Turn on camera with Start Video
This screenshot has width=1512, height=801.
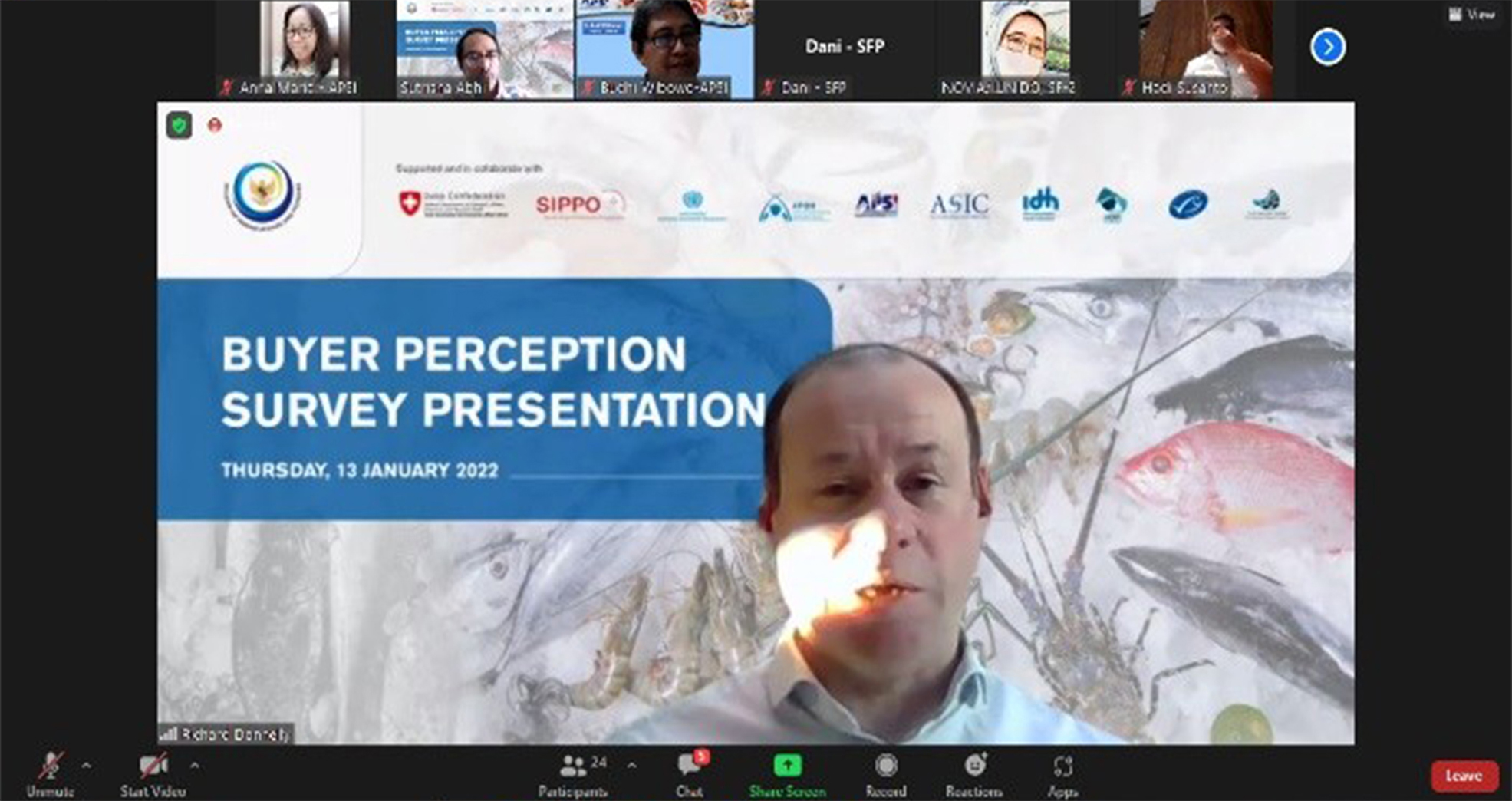pyautogui.click(x=153, y=766)
